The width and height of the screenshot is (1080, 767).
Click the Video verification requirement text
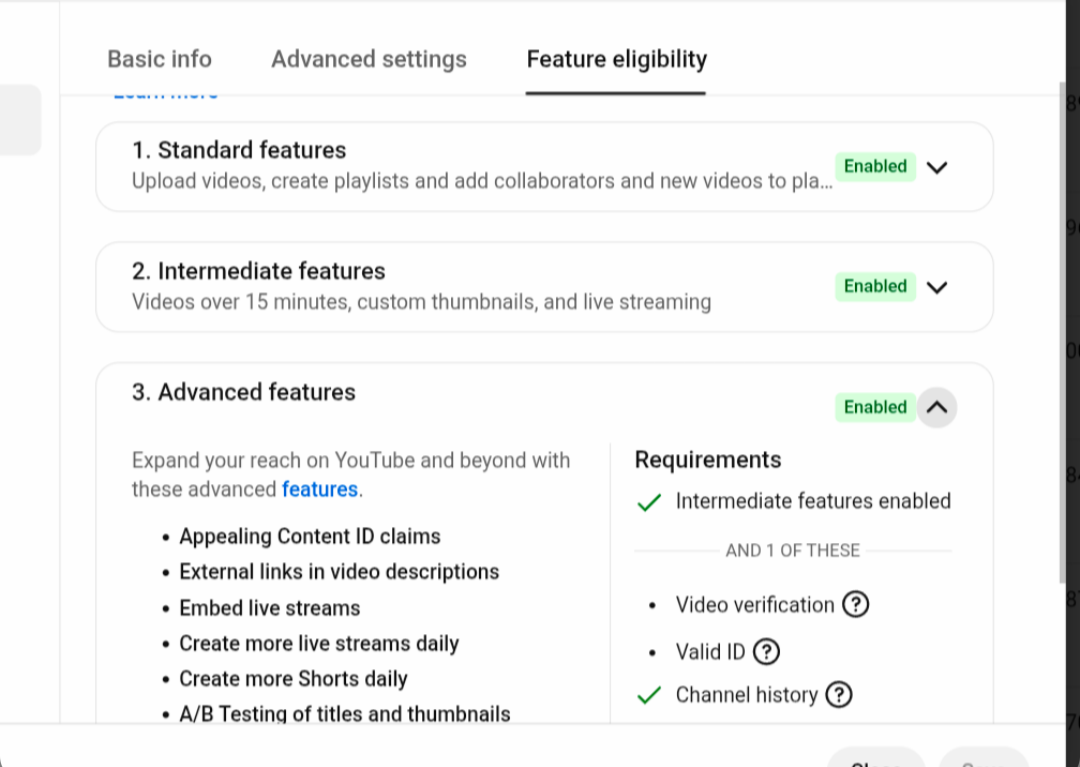754,605
